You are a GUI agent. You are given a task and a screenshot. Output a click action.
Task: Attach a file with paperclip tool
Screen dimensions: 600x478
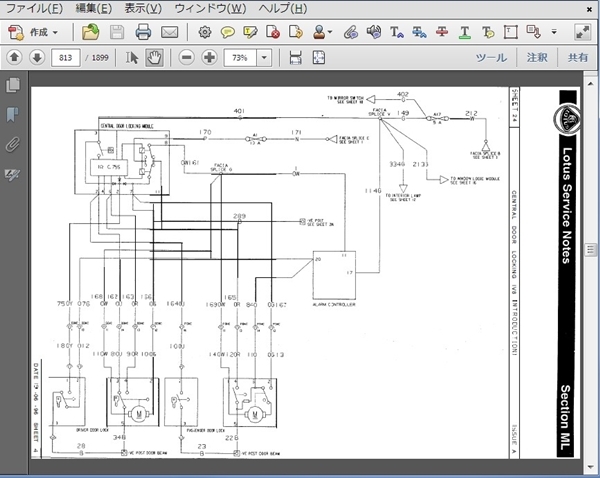(x=351, y=32)
